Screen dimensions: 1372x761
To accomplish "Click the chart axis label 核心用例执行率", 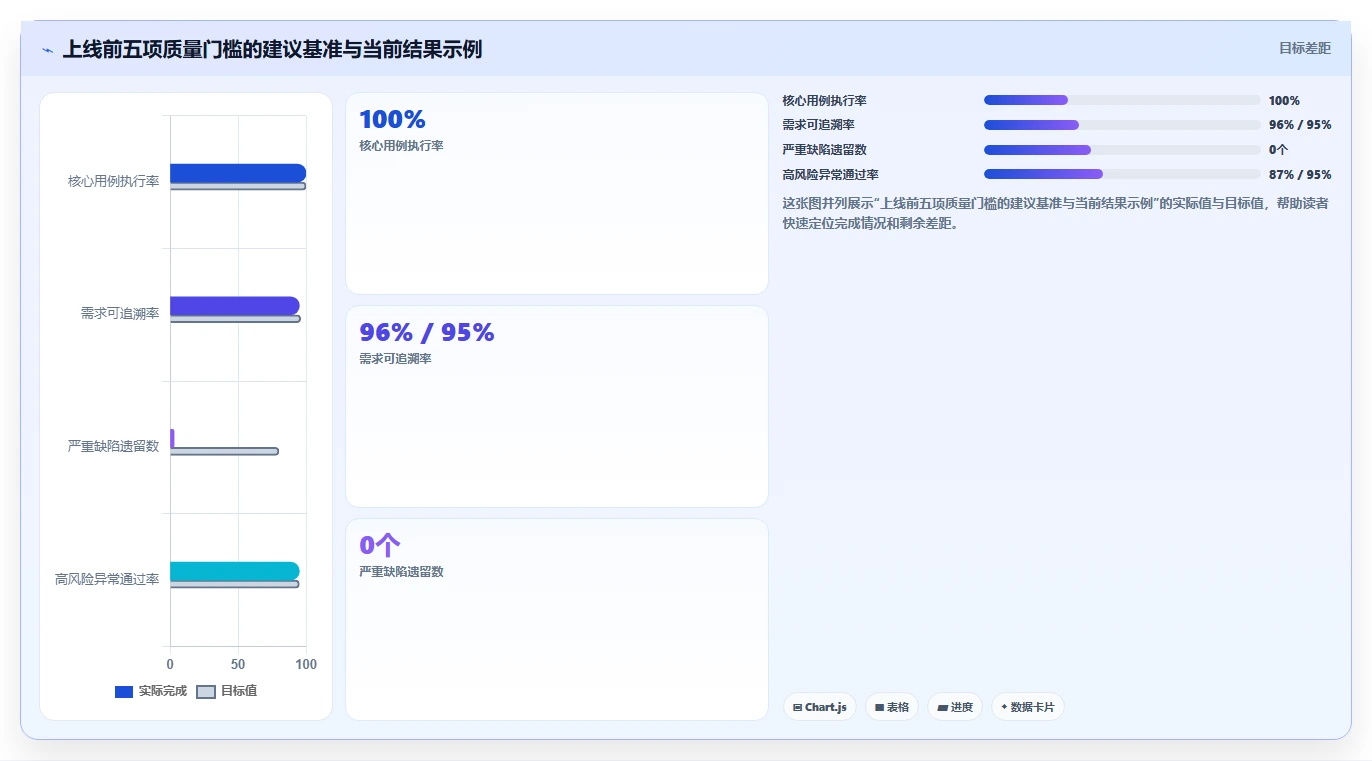I will pyautogui.click(x=113, y=181).
